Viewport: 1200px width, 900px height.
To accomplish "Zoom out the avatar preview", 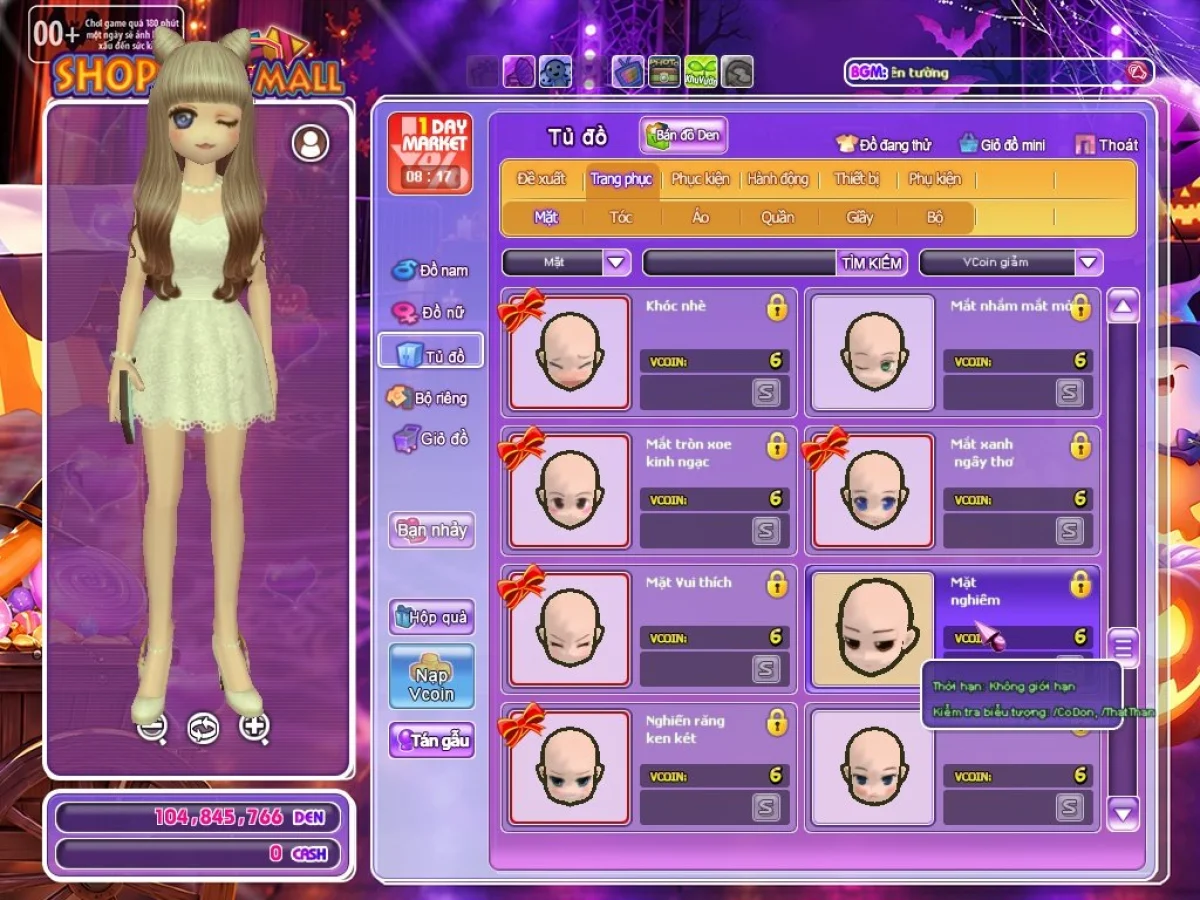I will coord(152,728).
